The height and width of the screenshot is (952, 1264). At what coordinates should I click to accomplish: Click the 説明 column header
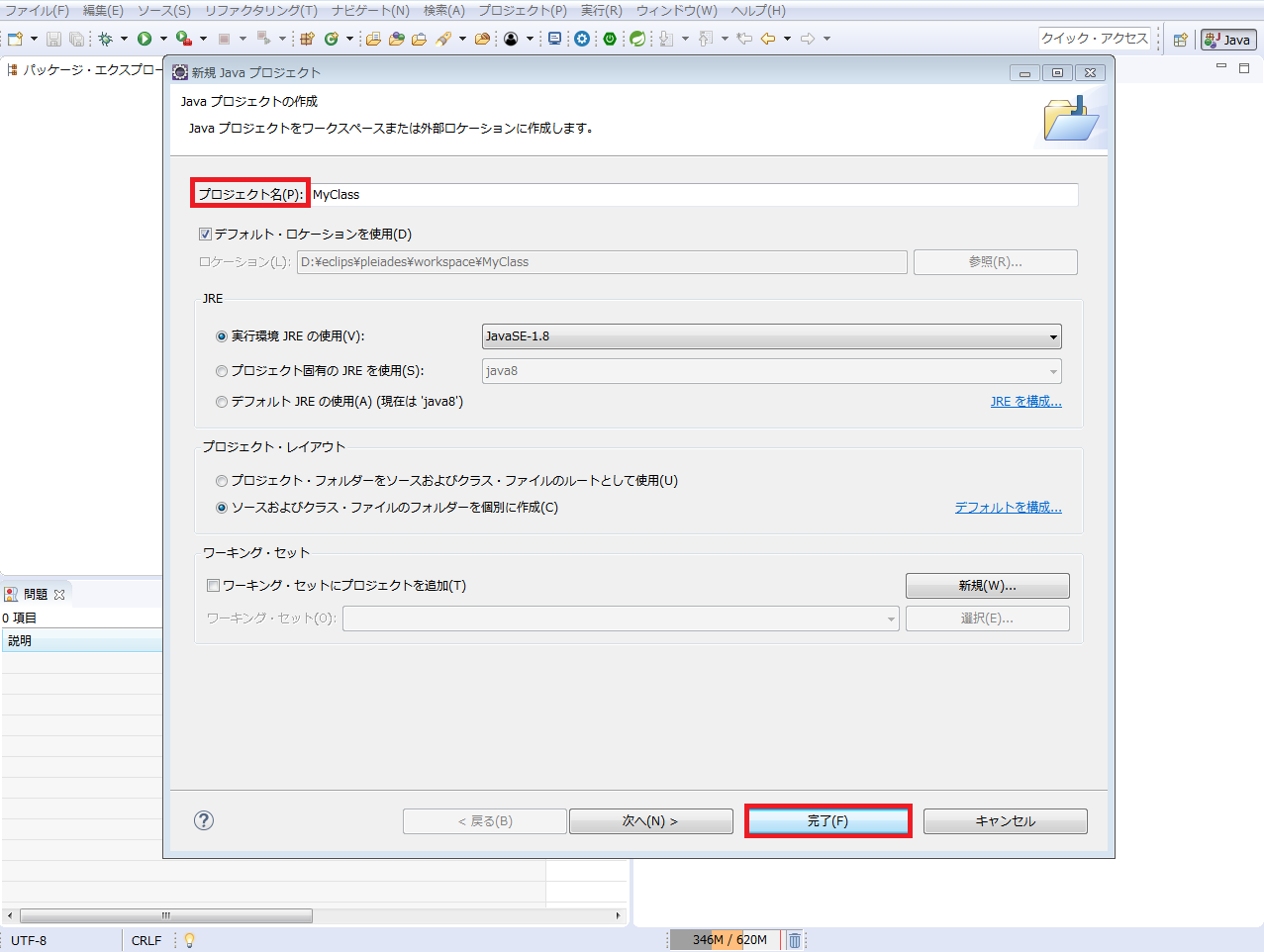81,641
